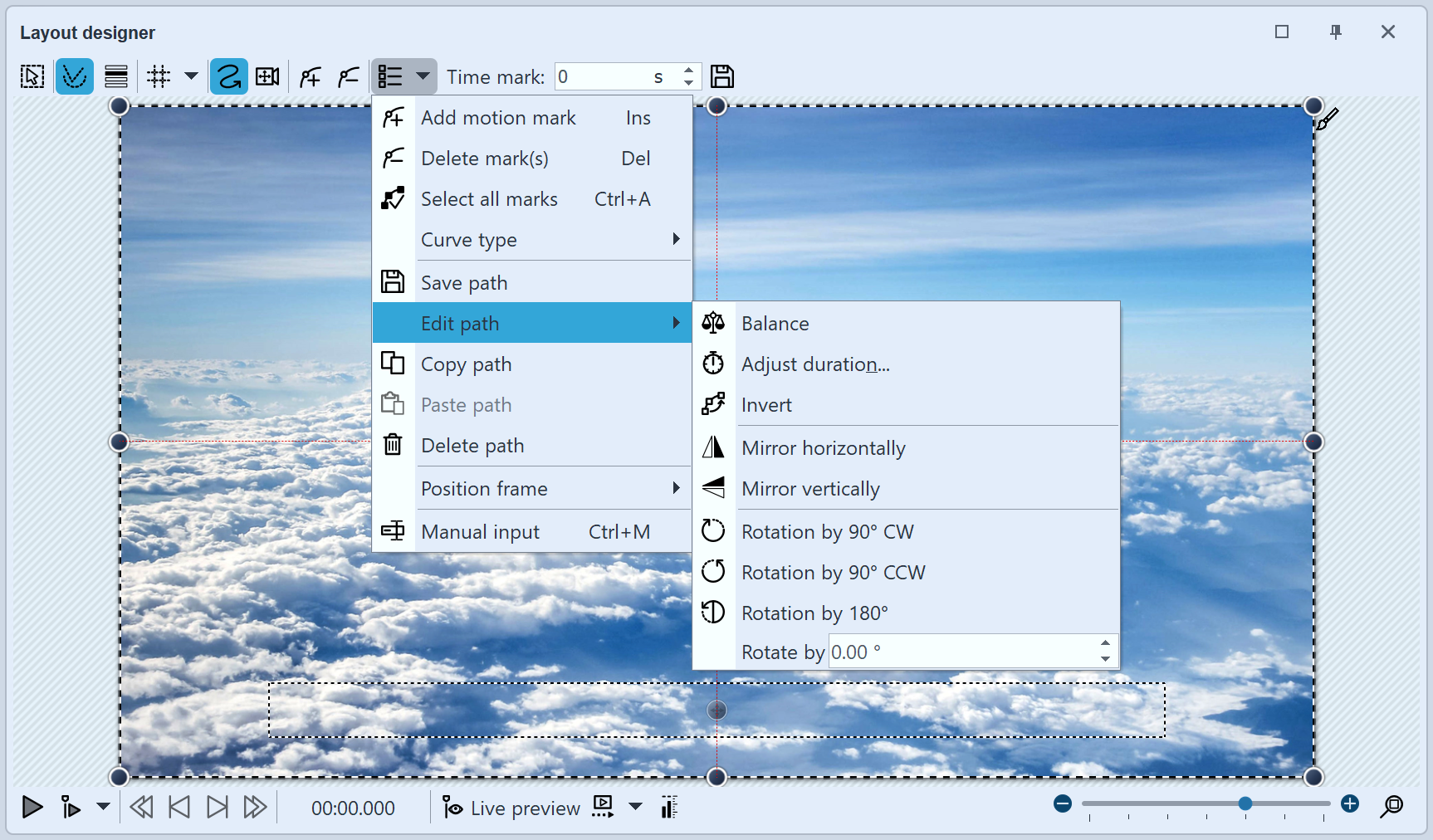The width and height of the screenshot is (1433, 840).
Task: Click the Rotate by degrees input field
Action: pyautogui.click(x=963, y=652)
